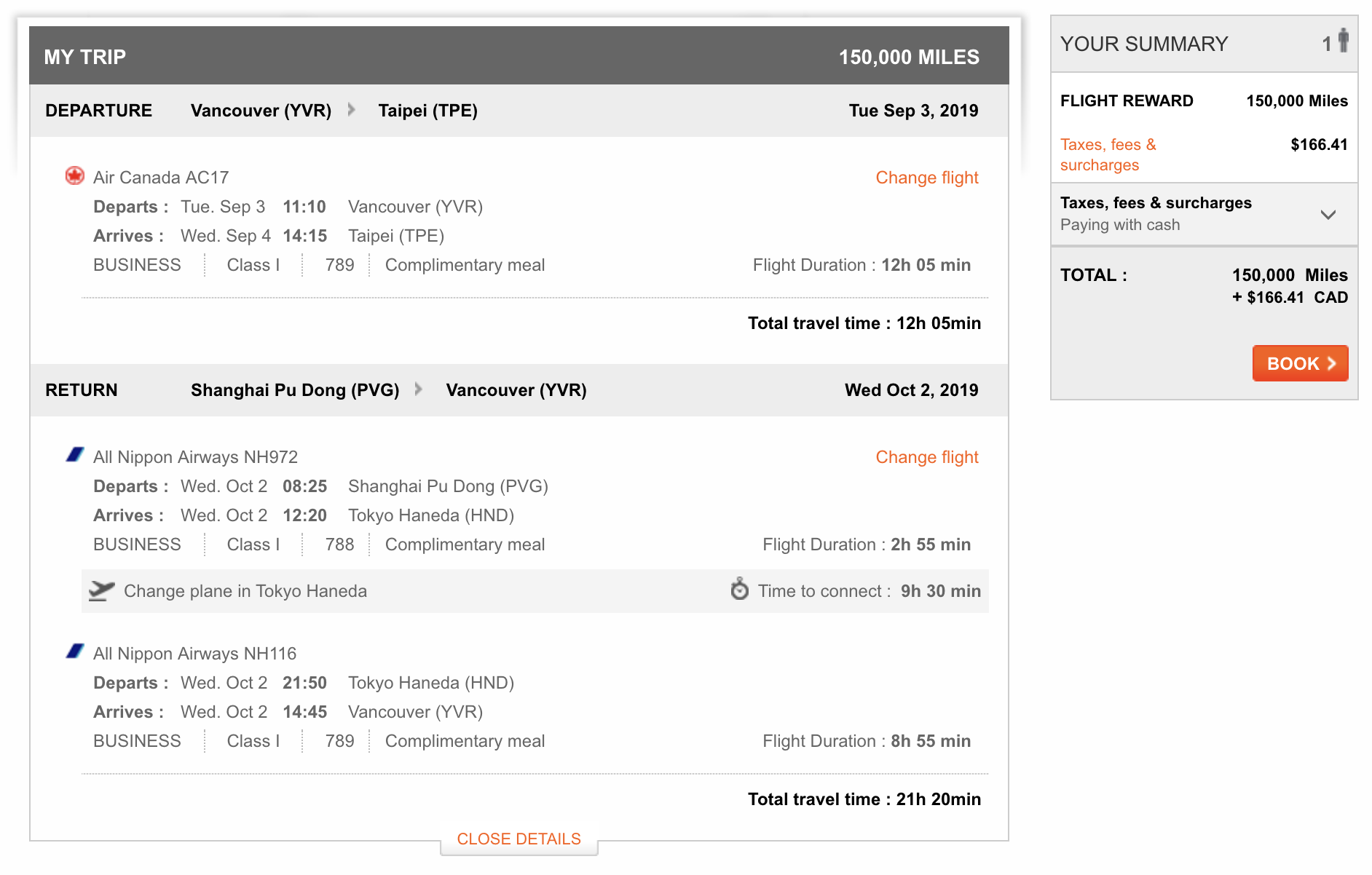This screenshot has width=1372, height=875.
Task: Click the arrow between Shanghai and Vancouver
Action: [419, 389]
